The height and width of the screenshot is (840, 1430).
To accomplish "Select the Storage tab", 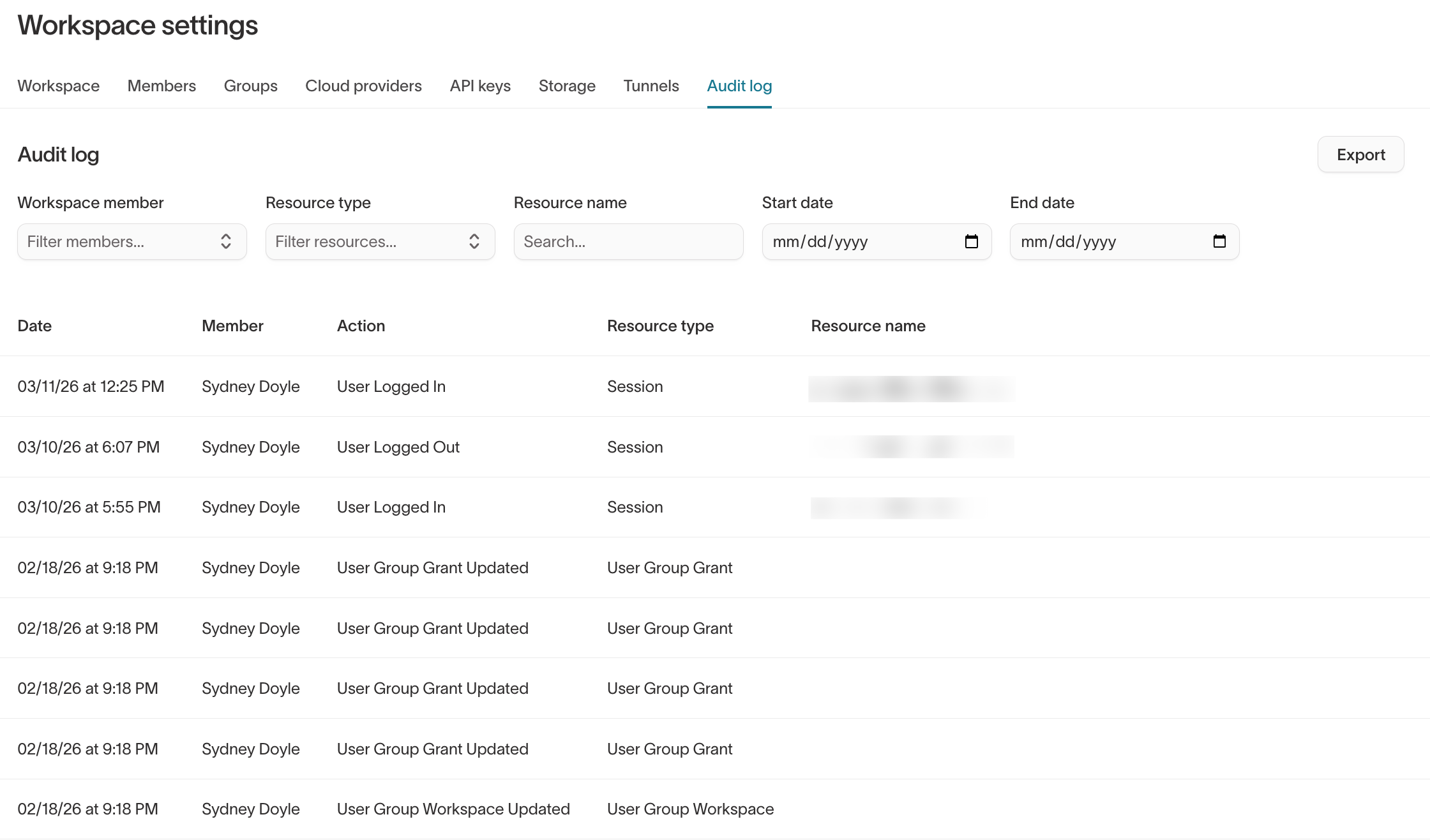I will pyautogui.click(x=567, y=86).
